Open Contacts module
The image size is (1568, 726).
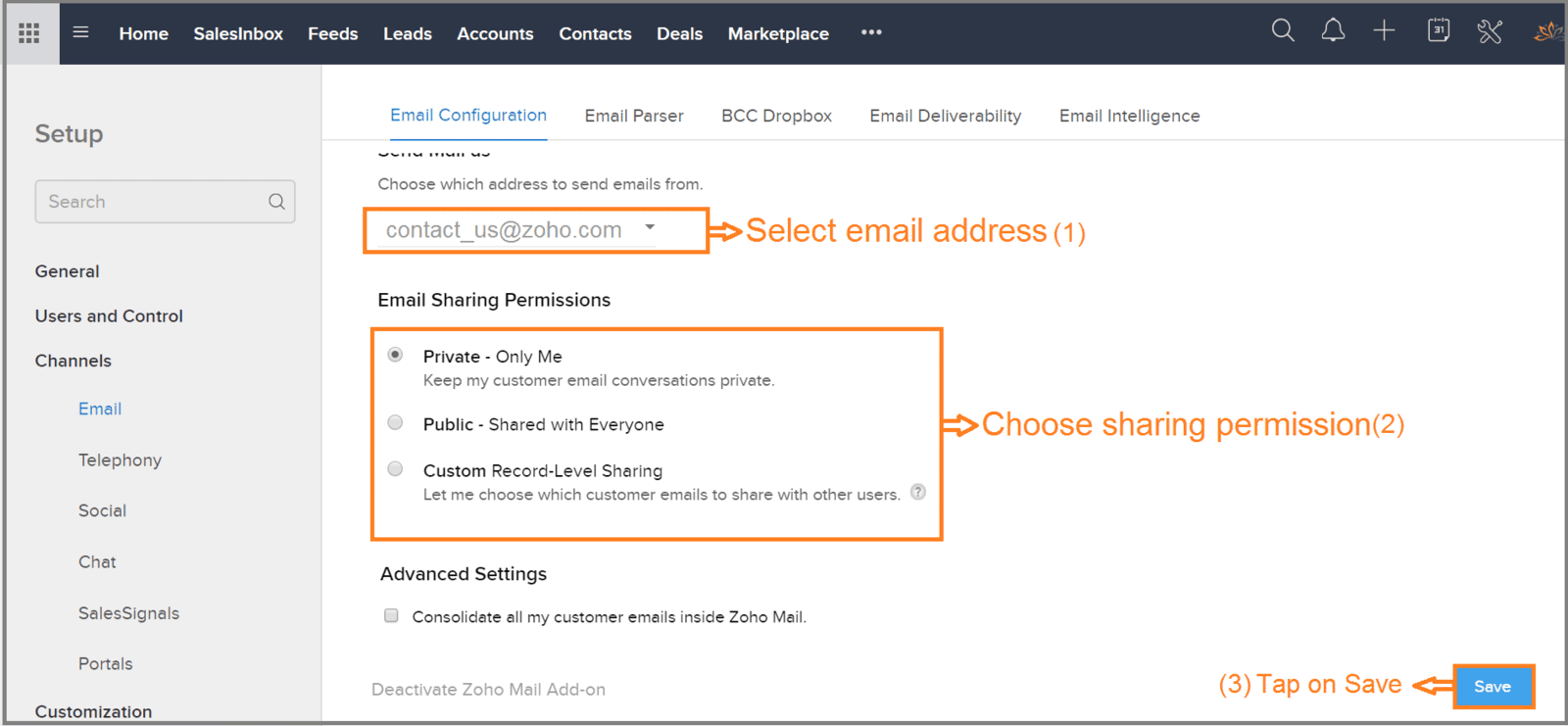click(595, 33)
